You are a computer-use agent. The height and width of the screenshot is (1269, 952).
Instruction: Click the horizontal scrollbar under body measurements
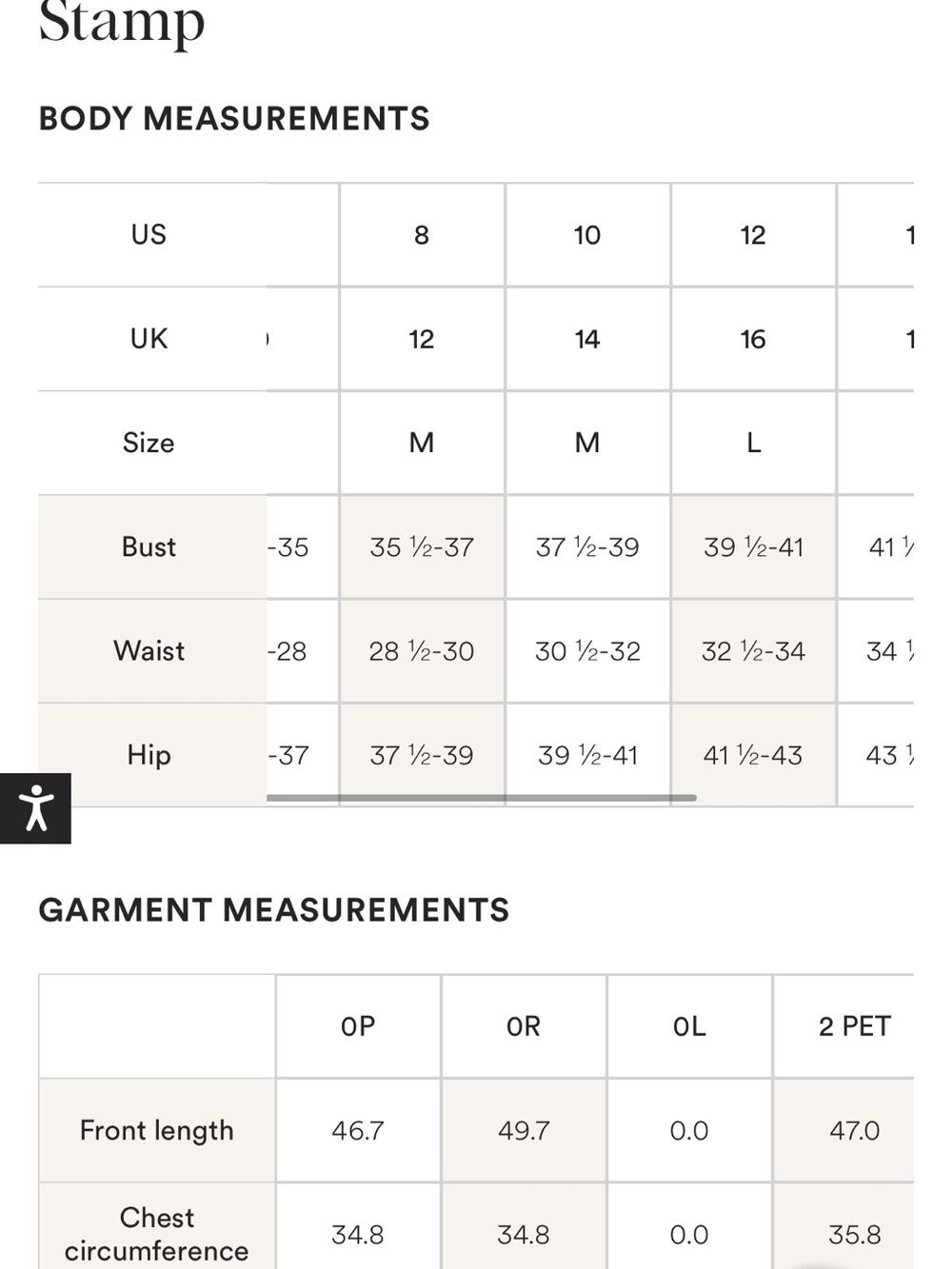(482, 798)
